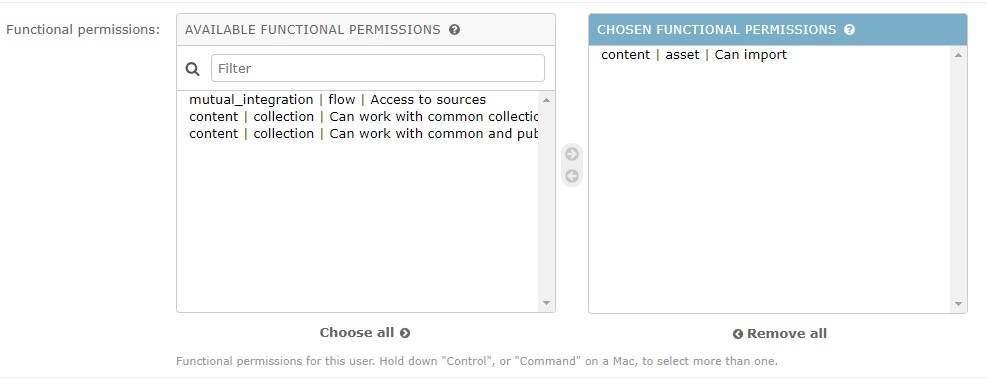Select 'Can work with common and public' permission
This screenshot has width=987, height=379.
(x=363, y=133)
